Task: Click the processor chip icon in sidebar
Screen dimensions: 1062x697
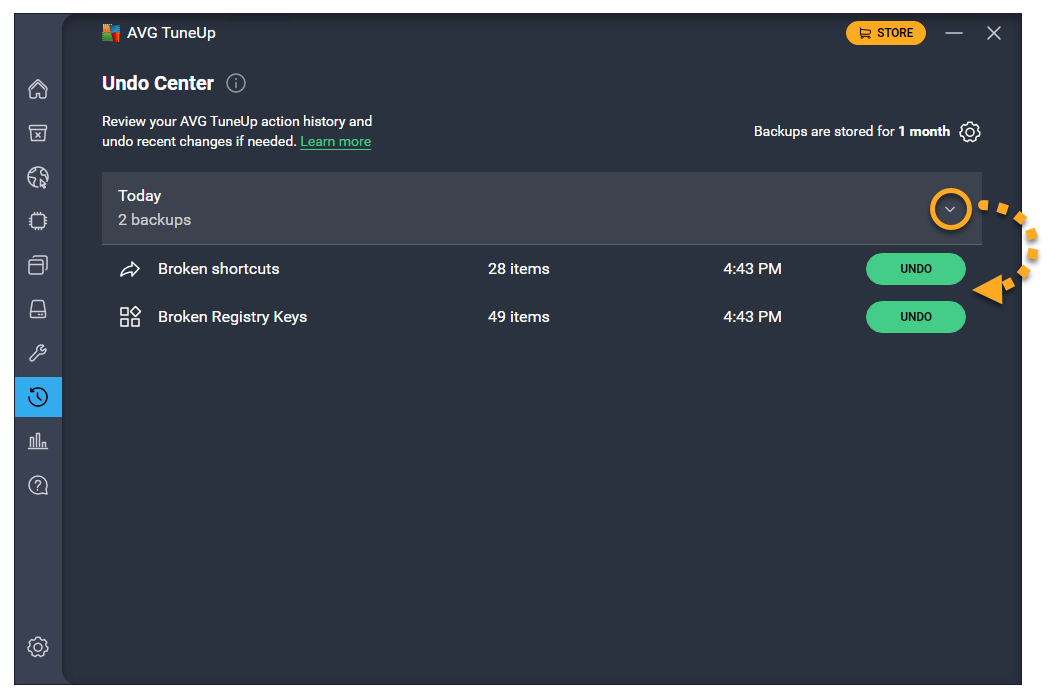Action: click(38, 221)
